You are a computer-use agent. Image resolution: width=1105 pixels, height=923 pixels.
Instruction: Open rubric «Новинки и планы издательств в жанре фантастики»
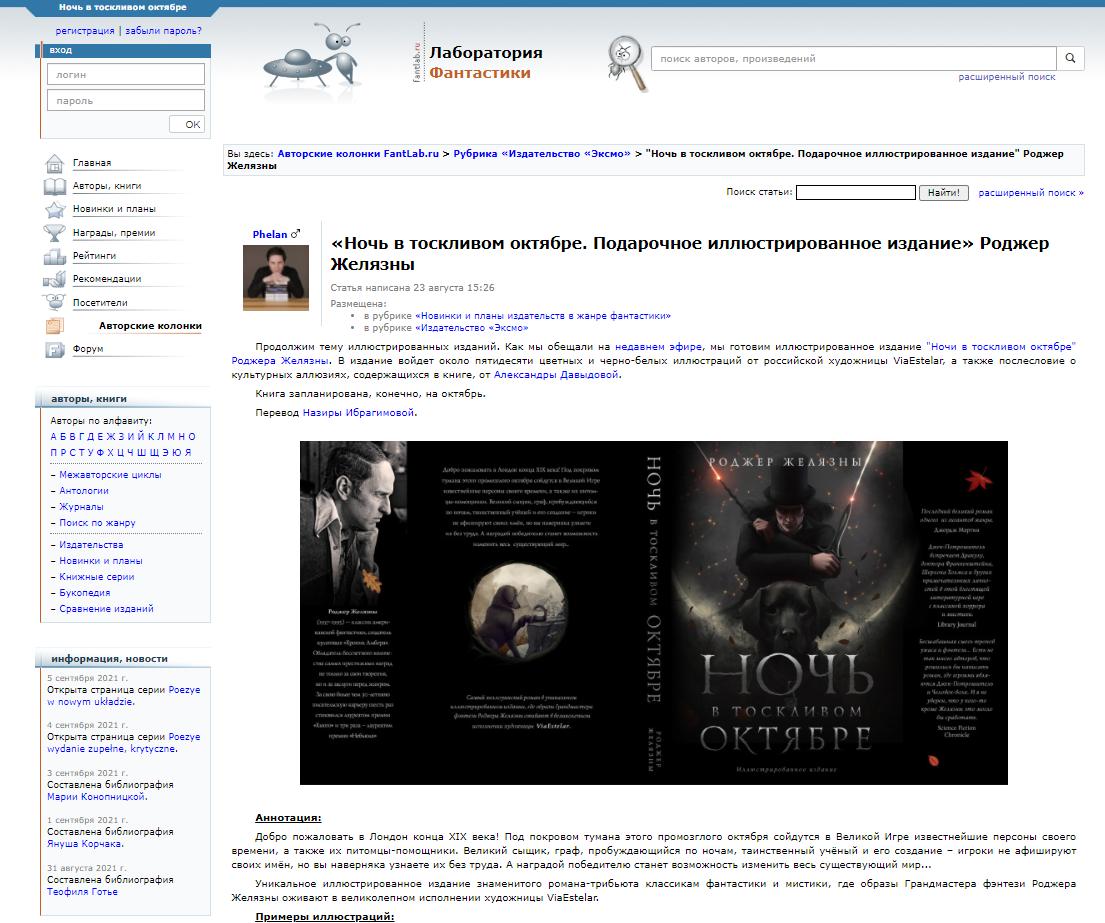pos(543,316)
